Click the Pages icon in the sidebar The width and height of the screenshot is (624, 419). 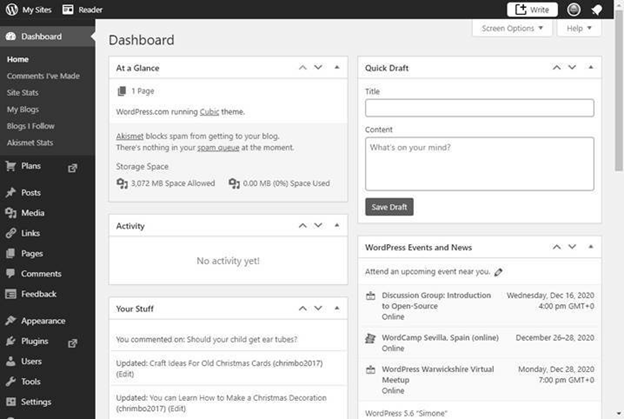click(11, 253)
